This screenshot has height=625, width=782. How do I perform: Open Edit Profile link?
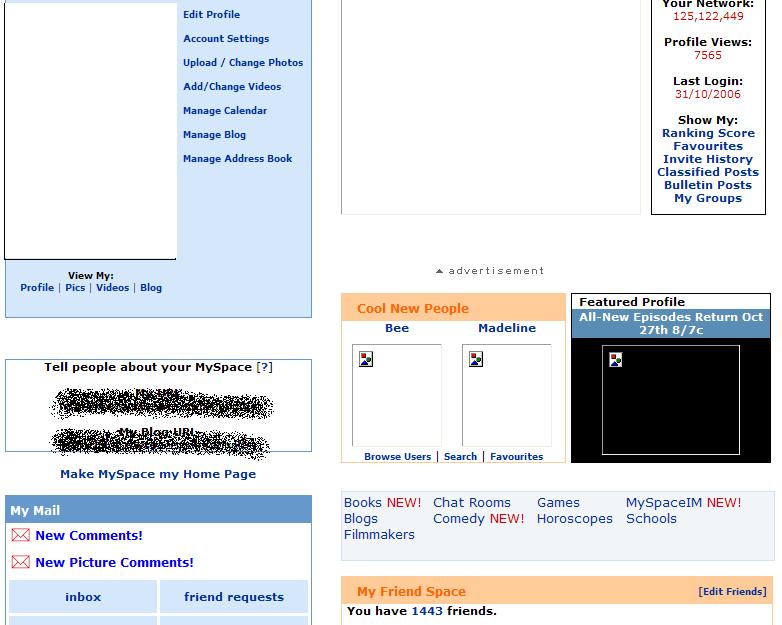pos(211,14)
